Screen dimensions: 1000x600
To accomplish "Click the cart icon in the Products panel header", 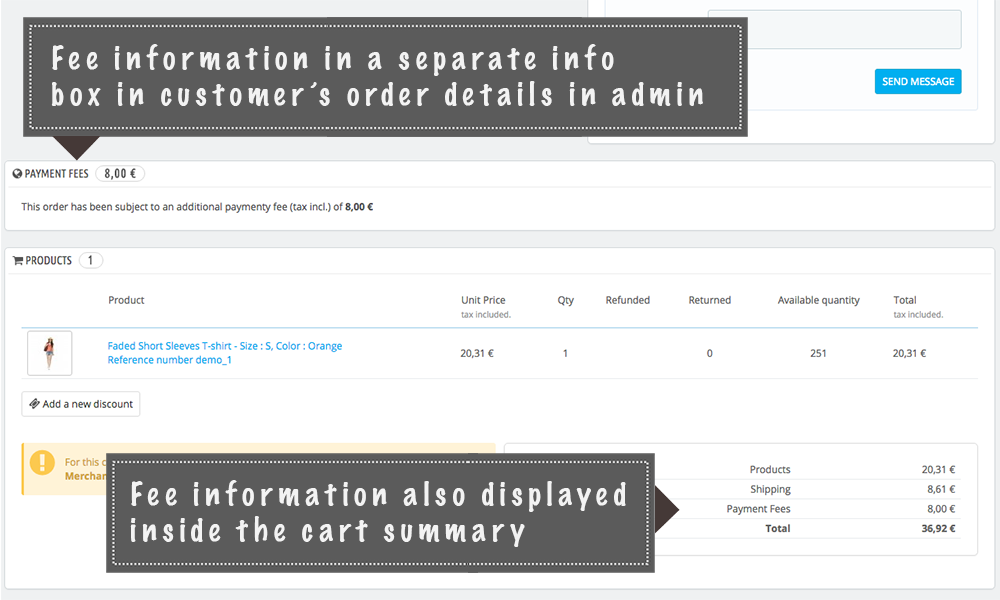I will [x=16, y=260].
